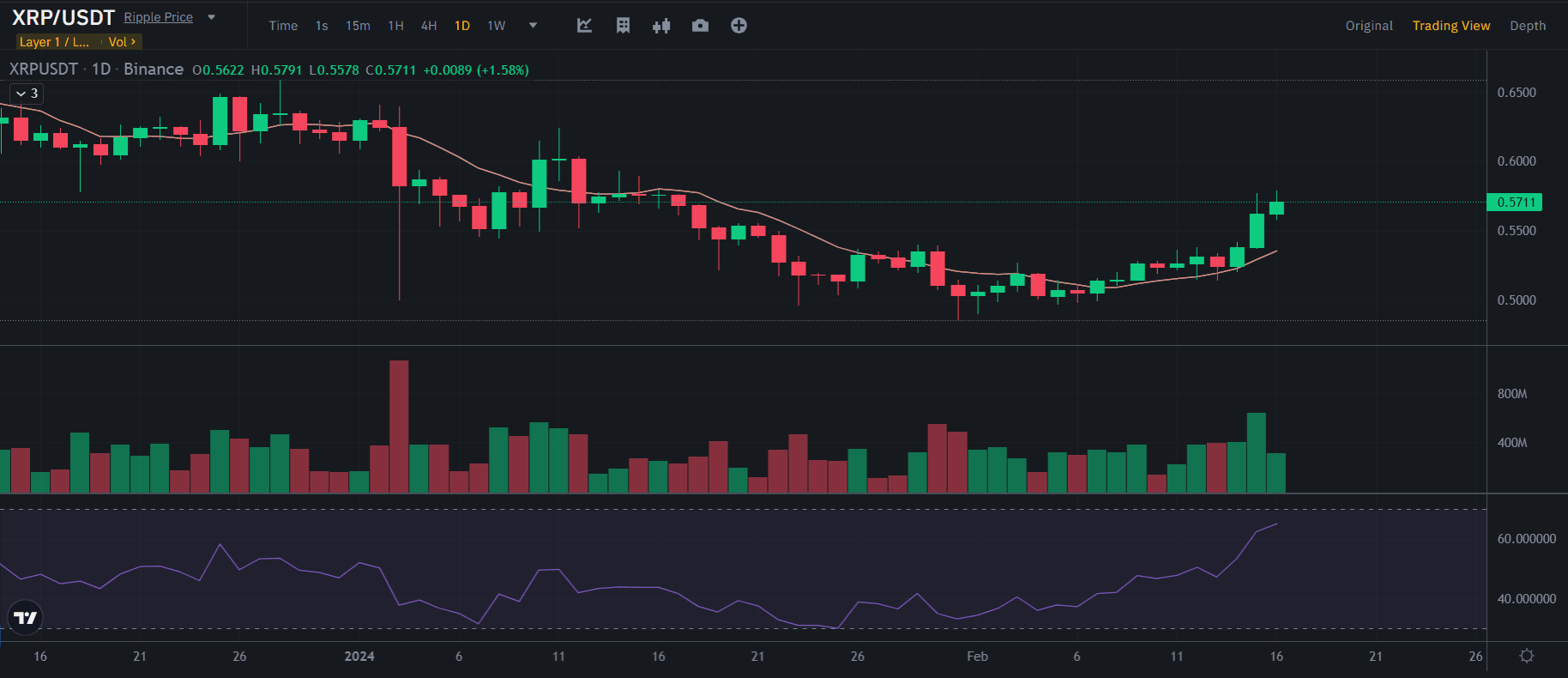The height and width of the screenshot is (678, 1568).
Task: Open more time intervals dropdown arrow
Action: [x=533, y=26]
